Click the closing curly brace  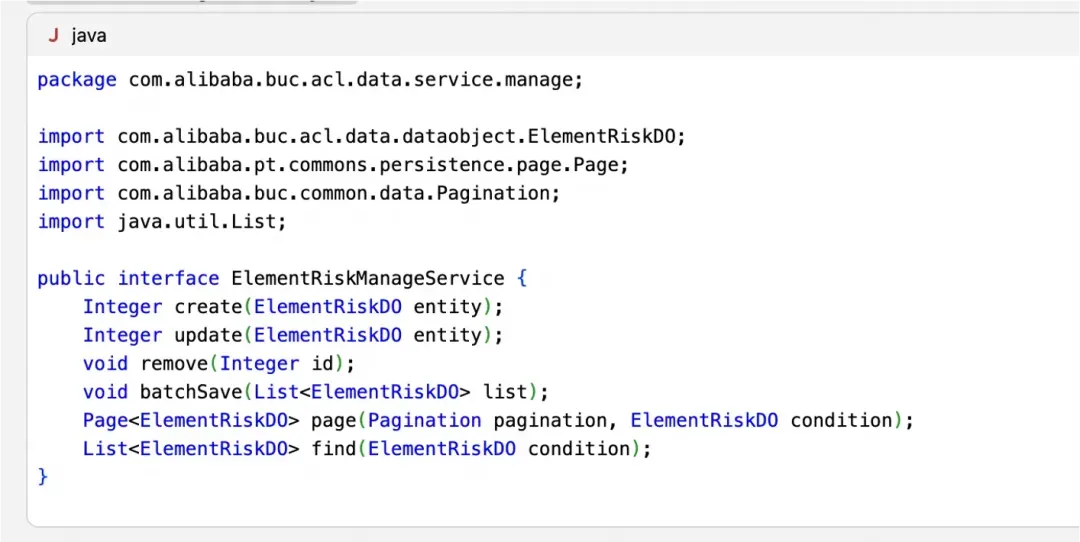tap(43, 477)
